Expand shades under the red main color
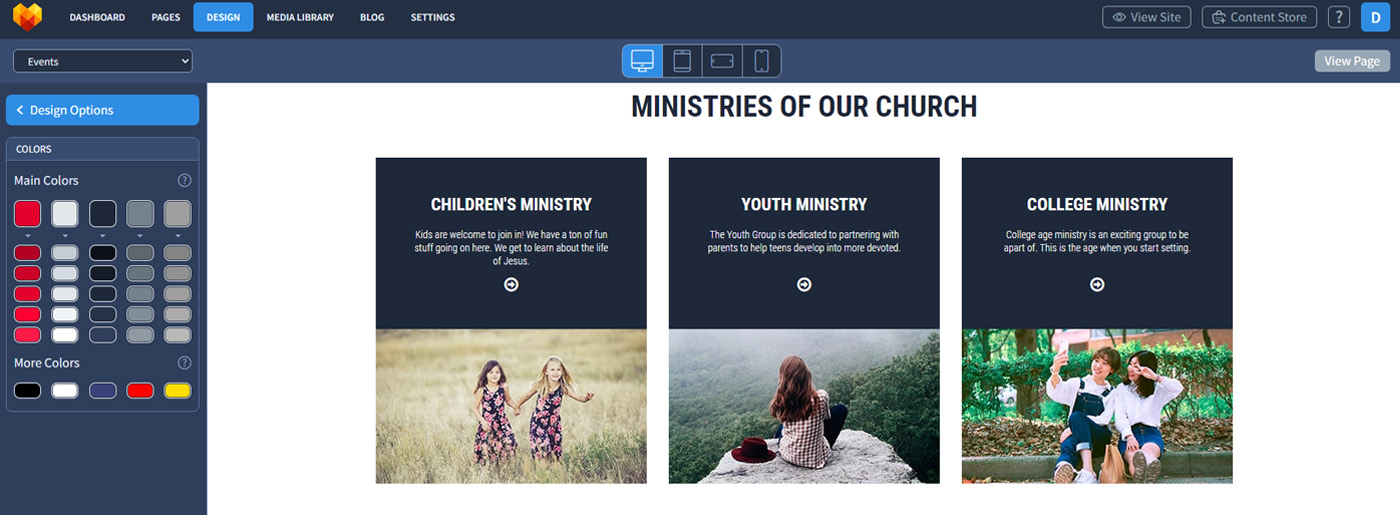The image size is (1400, 515). point(28,236)
